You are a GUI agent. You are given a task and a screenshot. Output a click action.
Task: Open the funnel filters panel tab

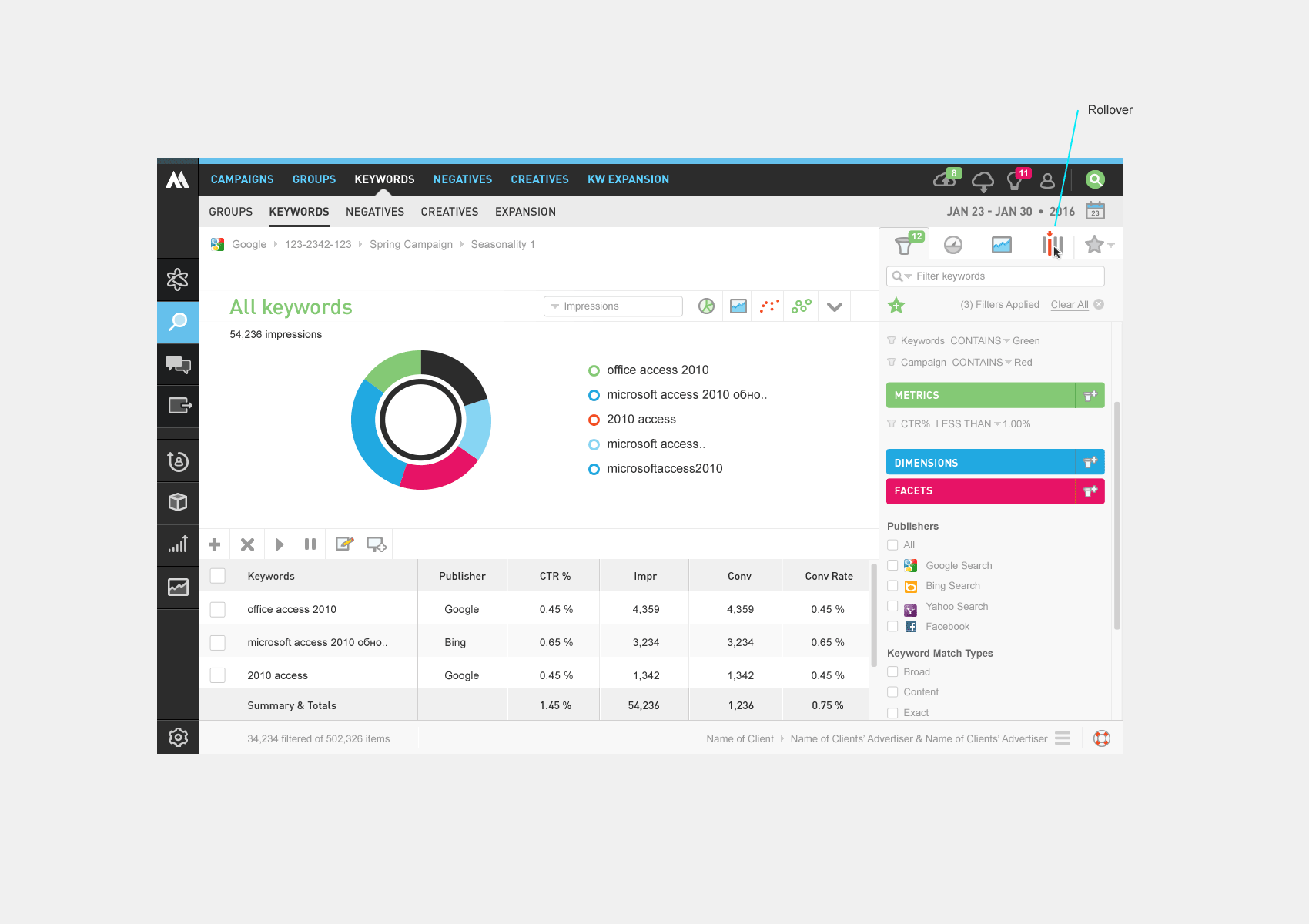coord(905,245)
